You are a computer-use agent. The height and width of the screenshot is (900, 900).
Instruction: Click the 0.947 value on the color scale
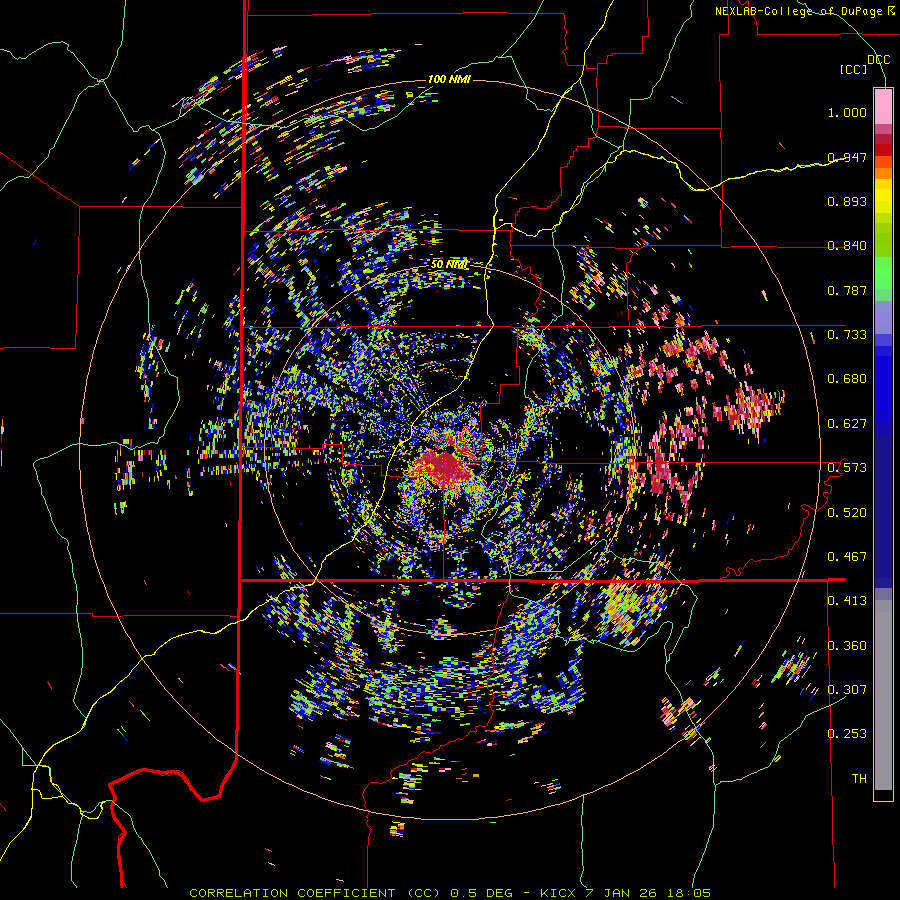click(x=847, y=157)
